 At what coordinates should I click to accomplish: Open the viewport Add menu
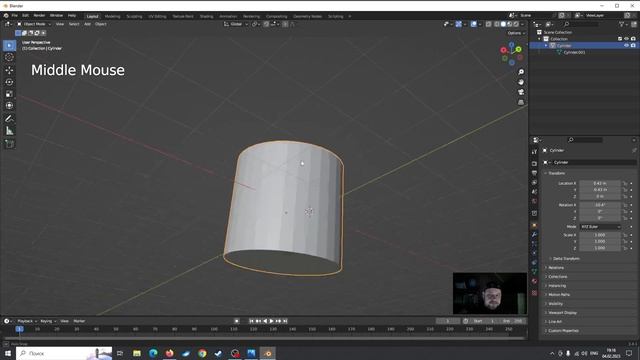[87, 24]
